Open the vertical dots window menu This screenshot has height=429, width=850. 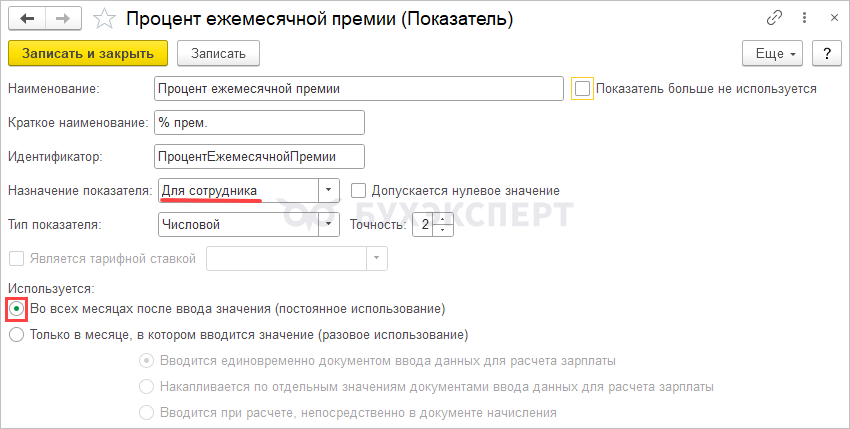coord(801,18)
